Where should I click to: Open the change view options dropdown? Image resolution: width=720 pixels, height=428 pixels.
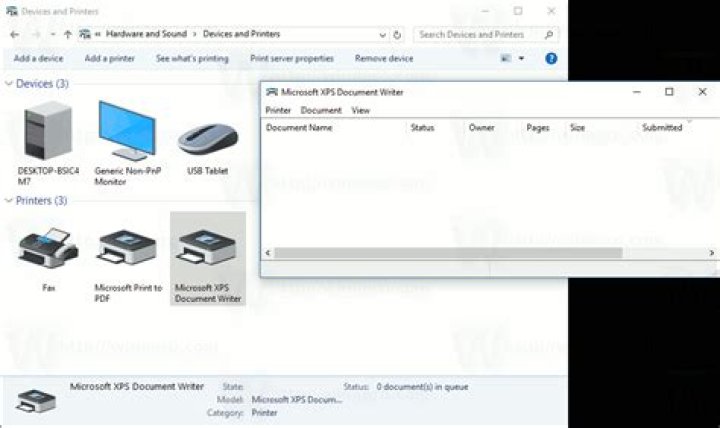(521, 59)
